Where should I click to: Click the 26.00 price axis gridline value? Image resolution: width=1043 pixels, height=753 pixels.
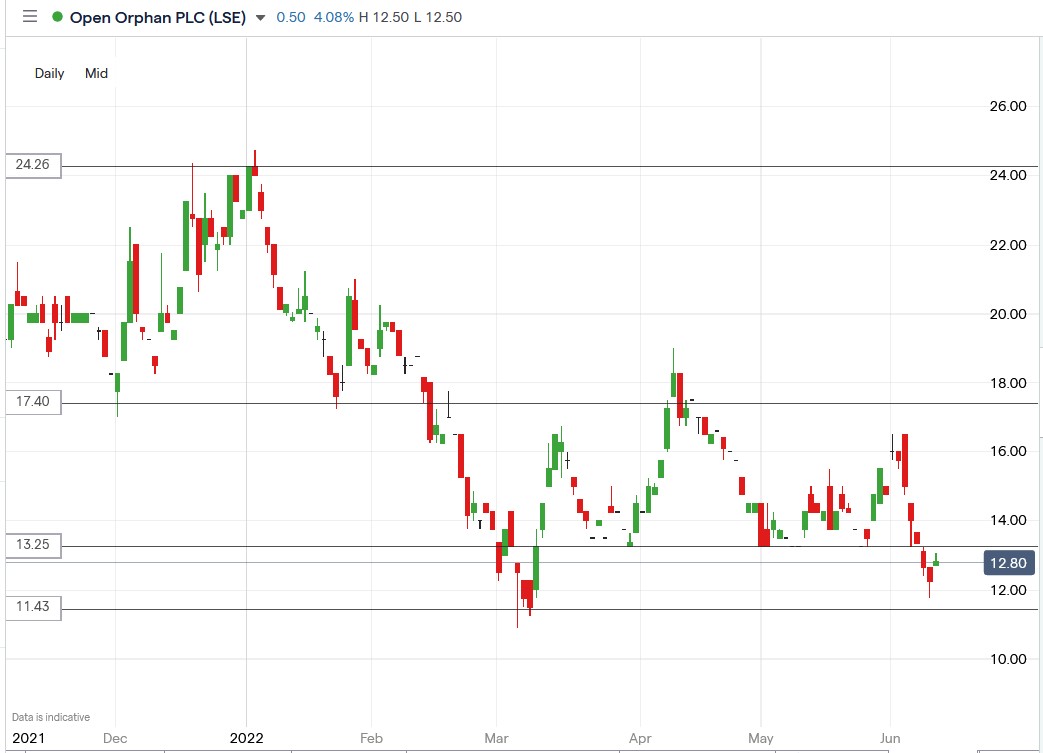1010,107
